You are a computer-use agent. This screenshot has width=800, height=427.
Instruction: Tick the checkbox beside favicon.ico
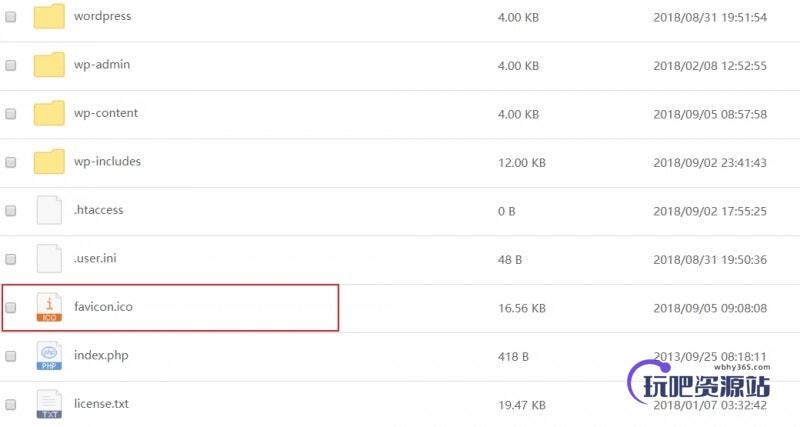pyautogui.click(x=10, y=308)
